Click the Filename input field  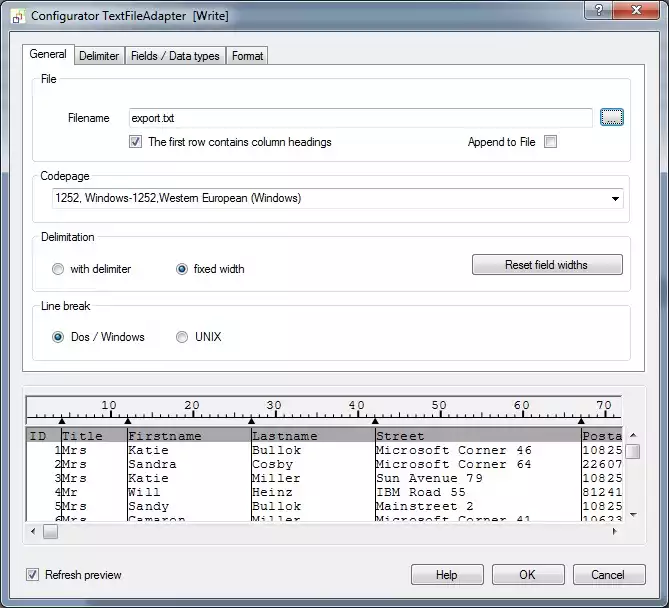coord(360,118)
